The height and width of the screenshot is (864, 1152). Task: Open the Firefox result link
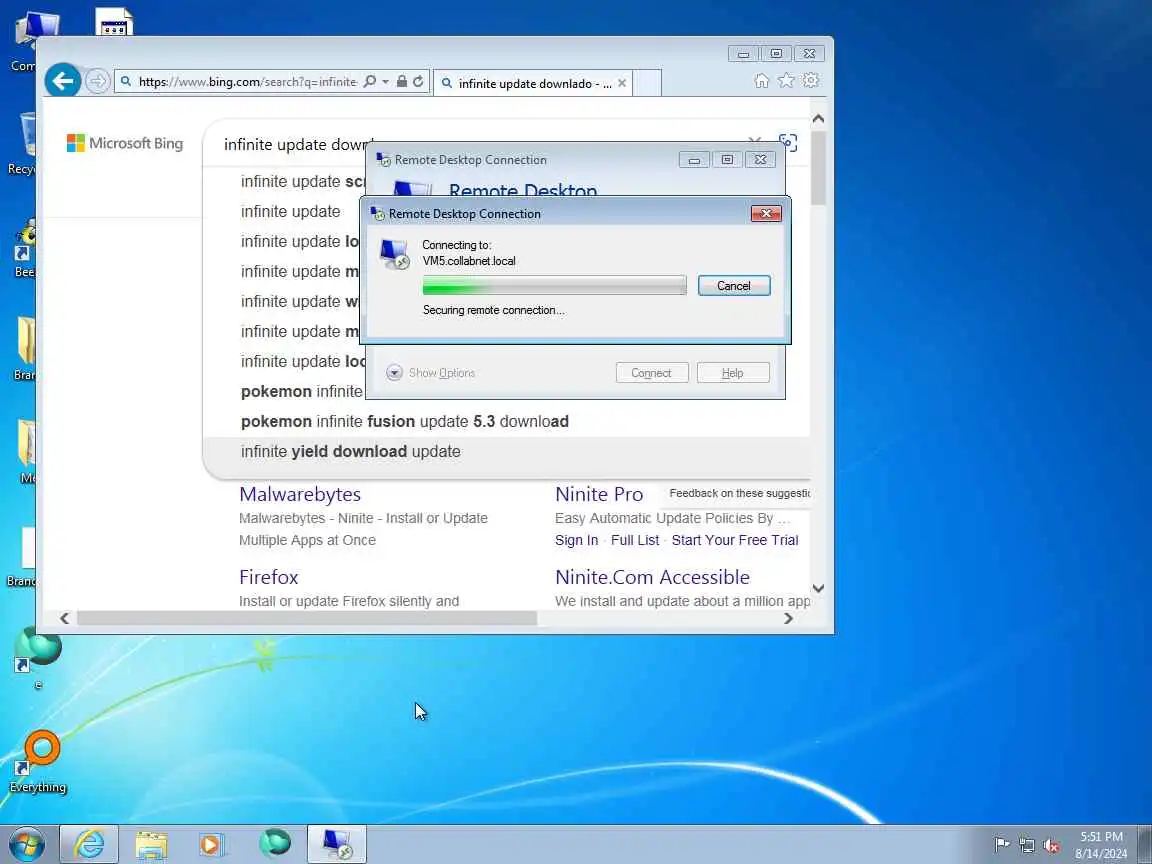[x=268, y=577]
